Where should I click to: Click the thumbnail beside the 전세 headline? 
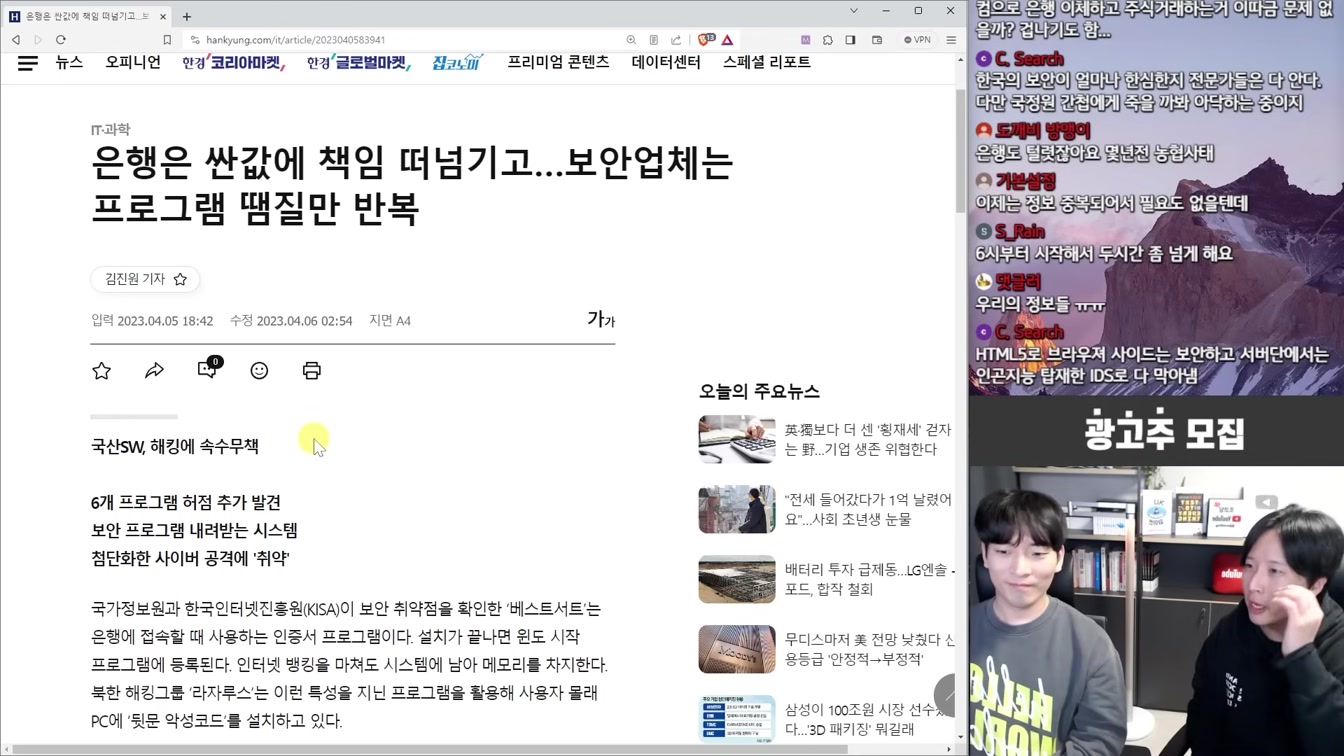[x=737, y=509]
